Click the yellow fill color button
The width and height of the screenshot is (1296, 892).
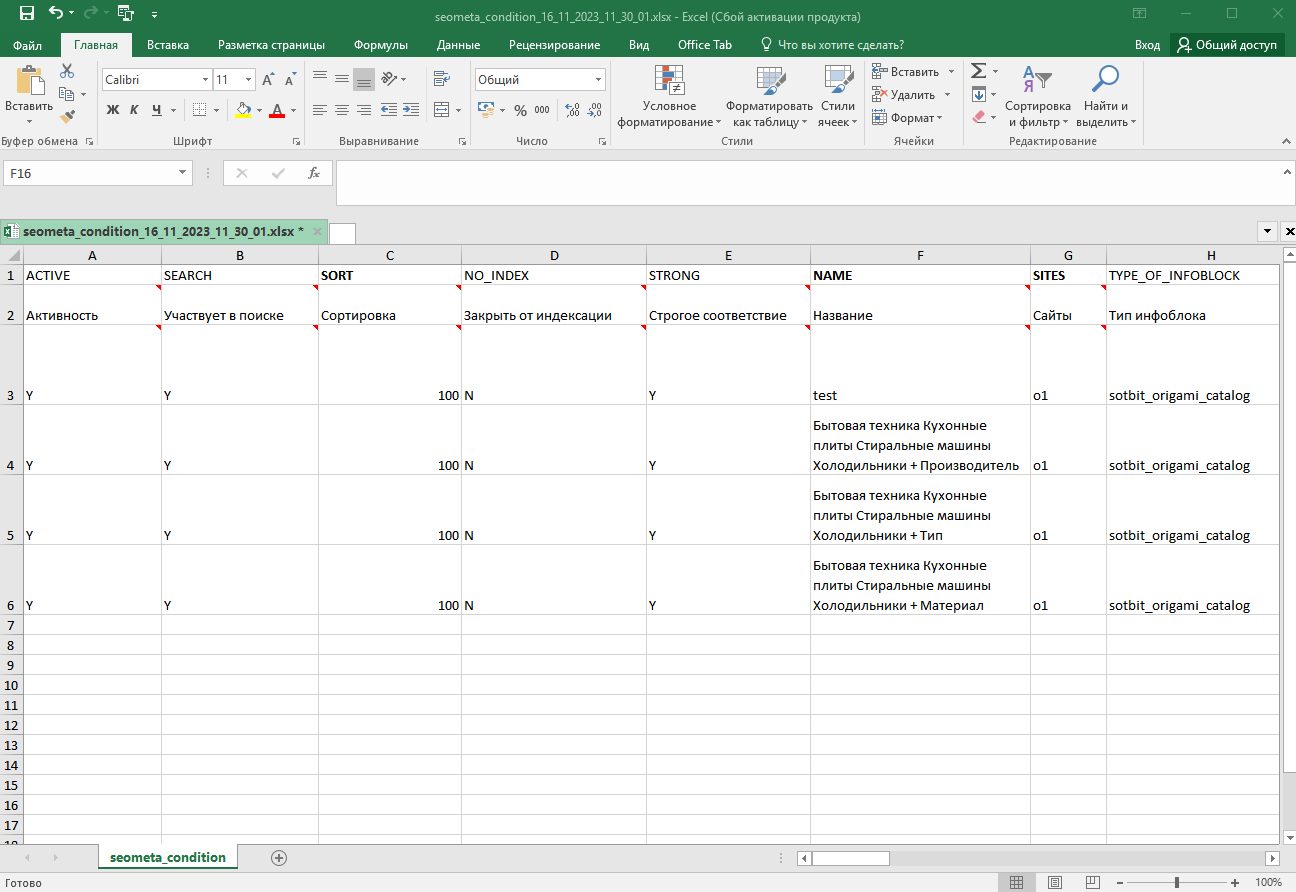243,110
